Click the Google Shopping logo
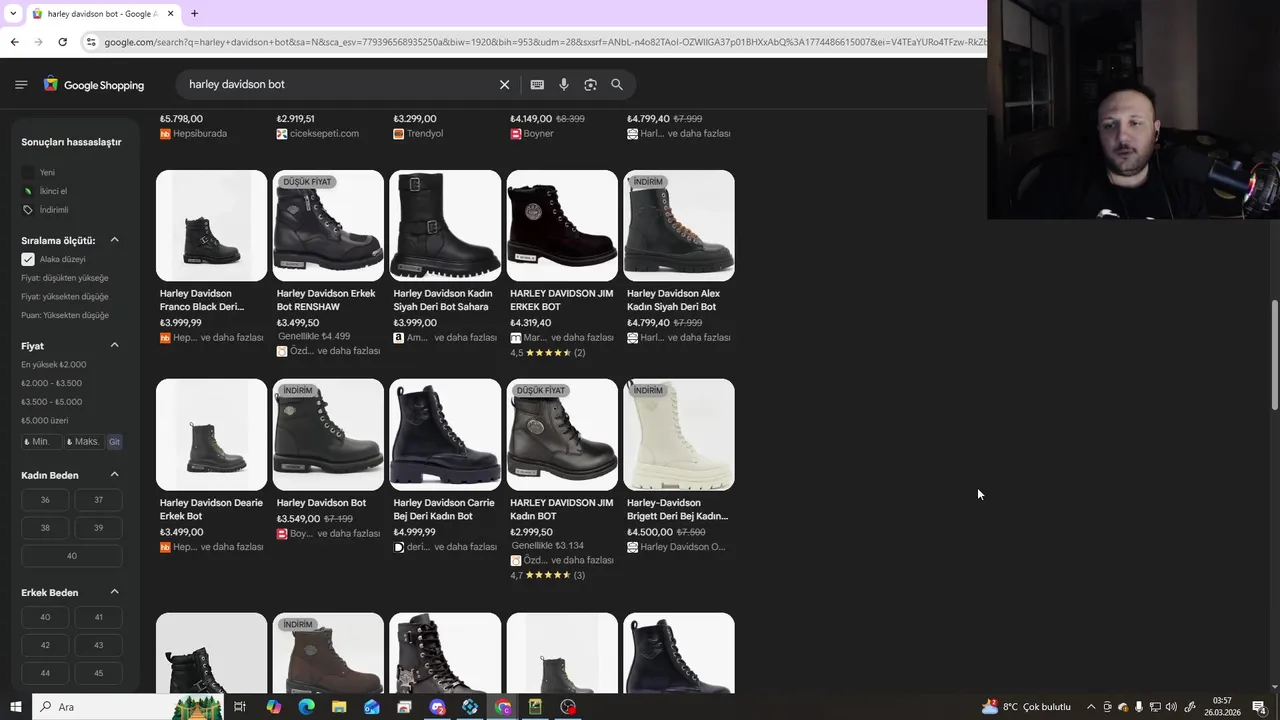 94,85
